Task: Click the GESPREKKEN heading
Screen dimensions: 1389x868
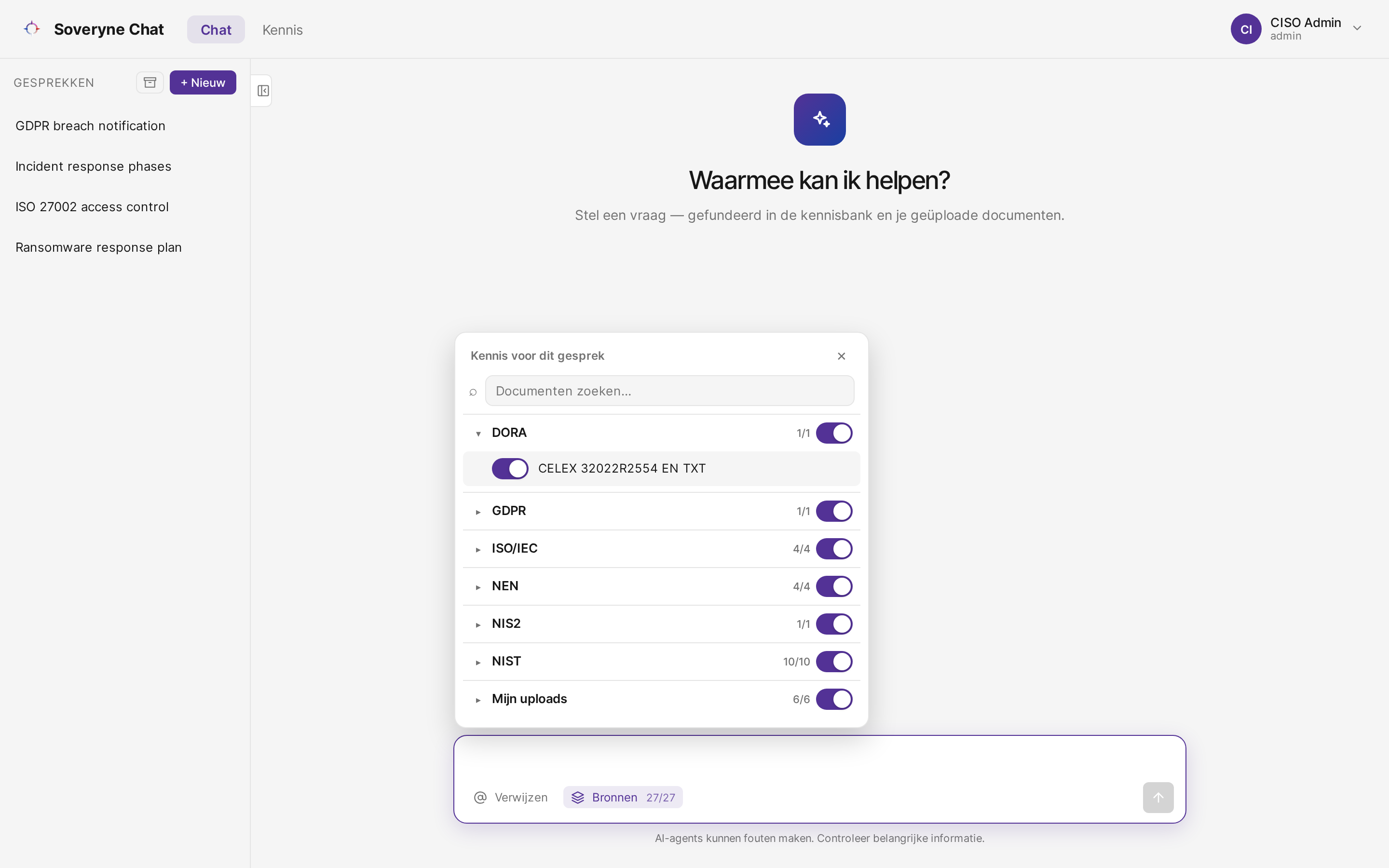Action: pyautogui.click(x=54, y=82)
